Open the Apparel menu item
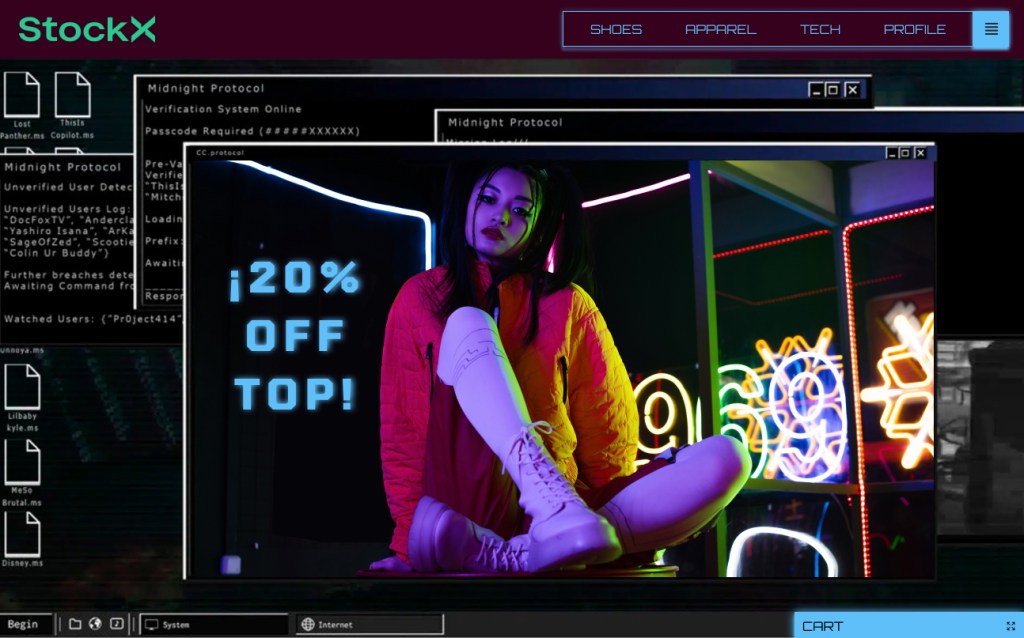This screenshot has width=1024, height=638. point(720,29)
